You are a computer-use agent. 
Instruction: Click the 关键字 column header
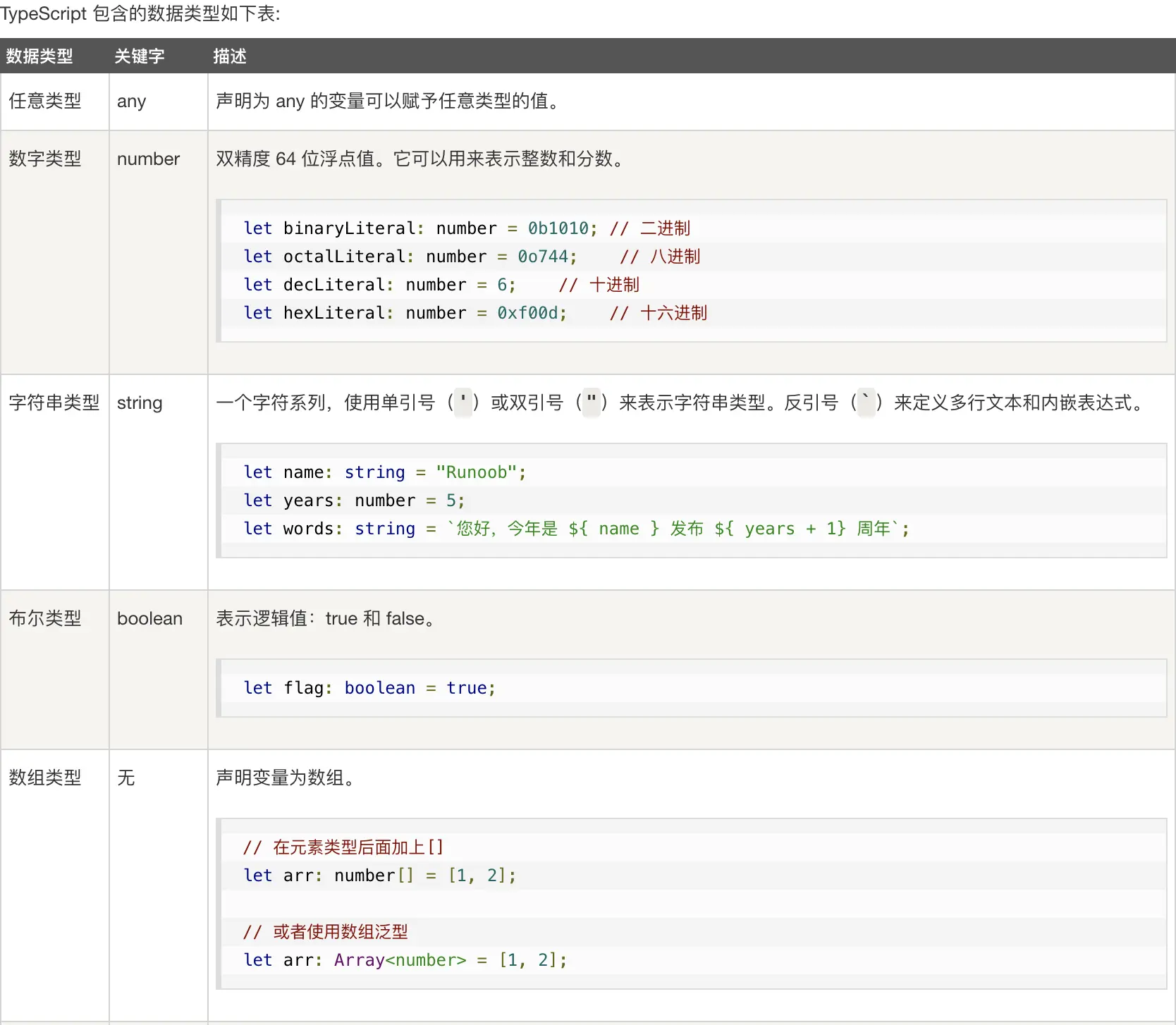140,56
